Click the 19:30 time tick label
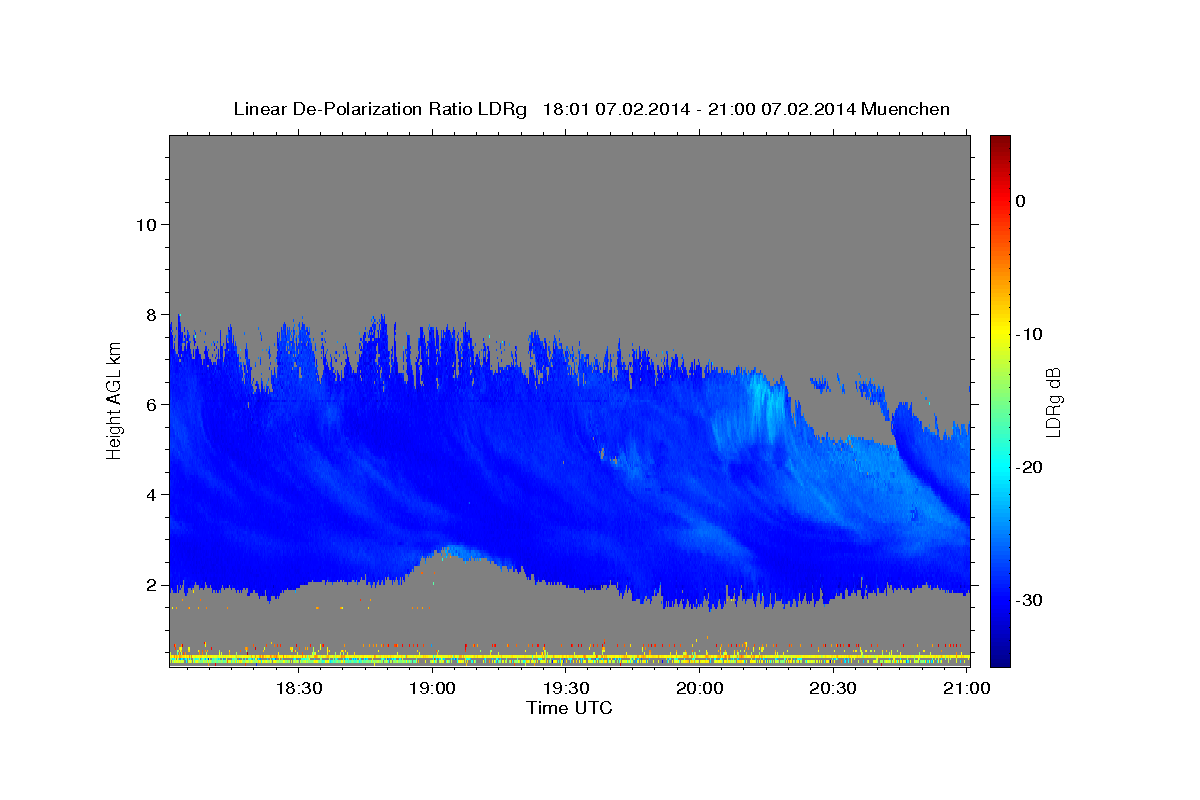Viewport: 1200px width, 800px height. pos(566,688)
